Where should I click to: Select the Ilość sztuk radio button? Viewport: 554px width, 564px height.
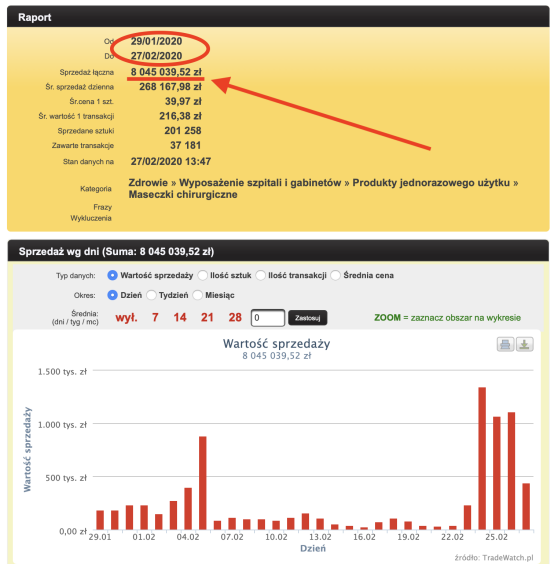[203, 275]
